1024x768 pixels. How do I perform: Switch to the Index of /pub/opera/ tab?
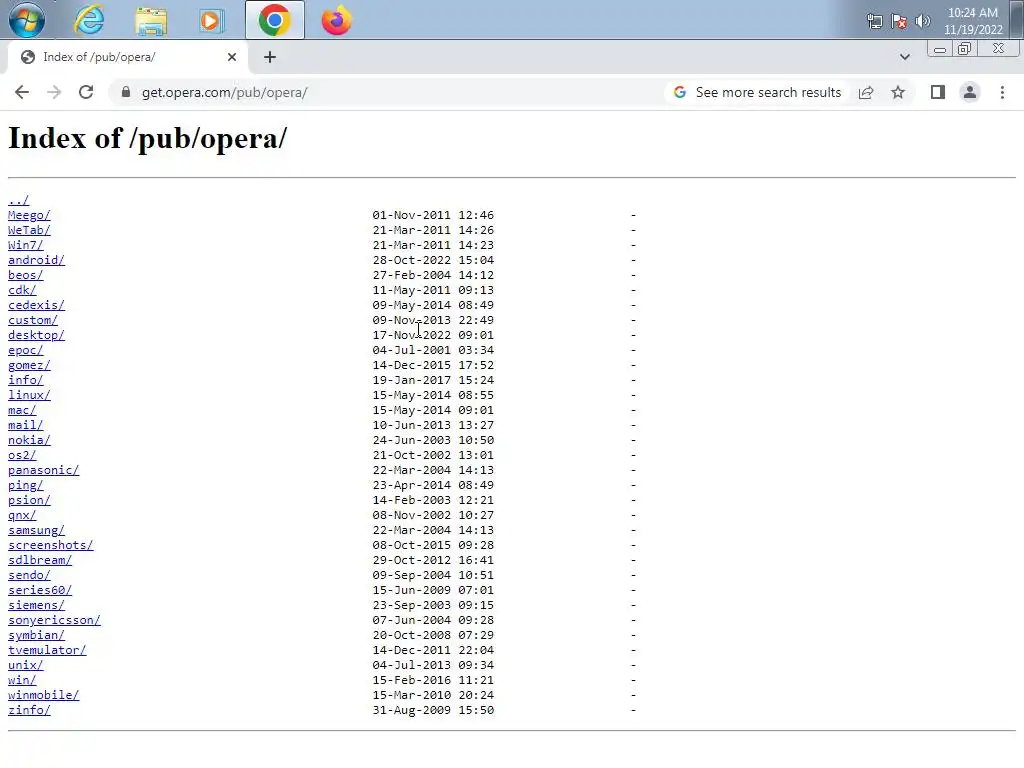(127, 57)
